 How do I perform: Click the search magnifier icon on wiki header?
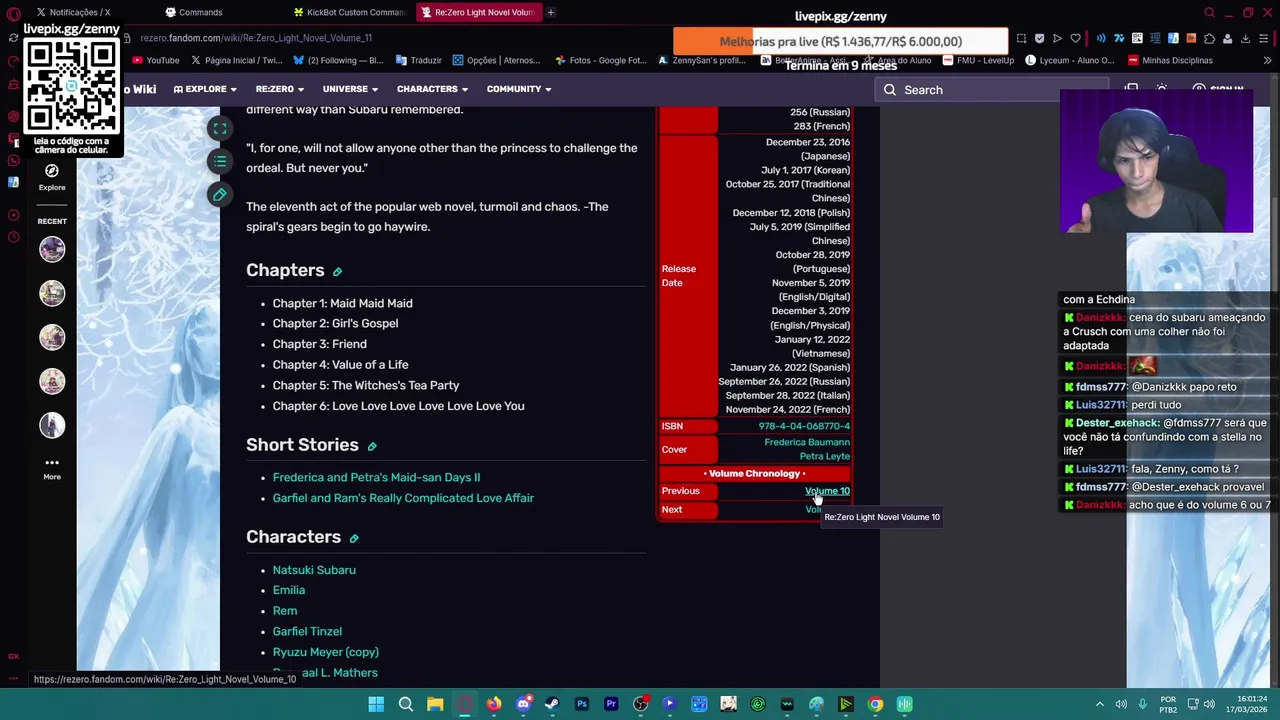(x=890, y=90)
